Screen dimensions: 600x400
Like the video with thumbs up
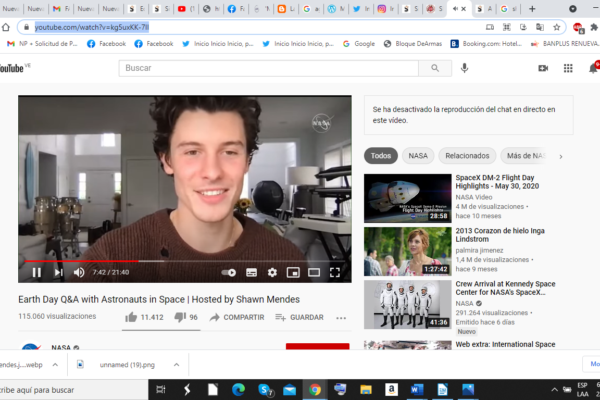click(x=131, y=317)
